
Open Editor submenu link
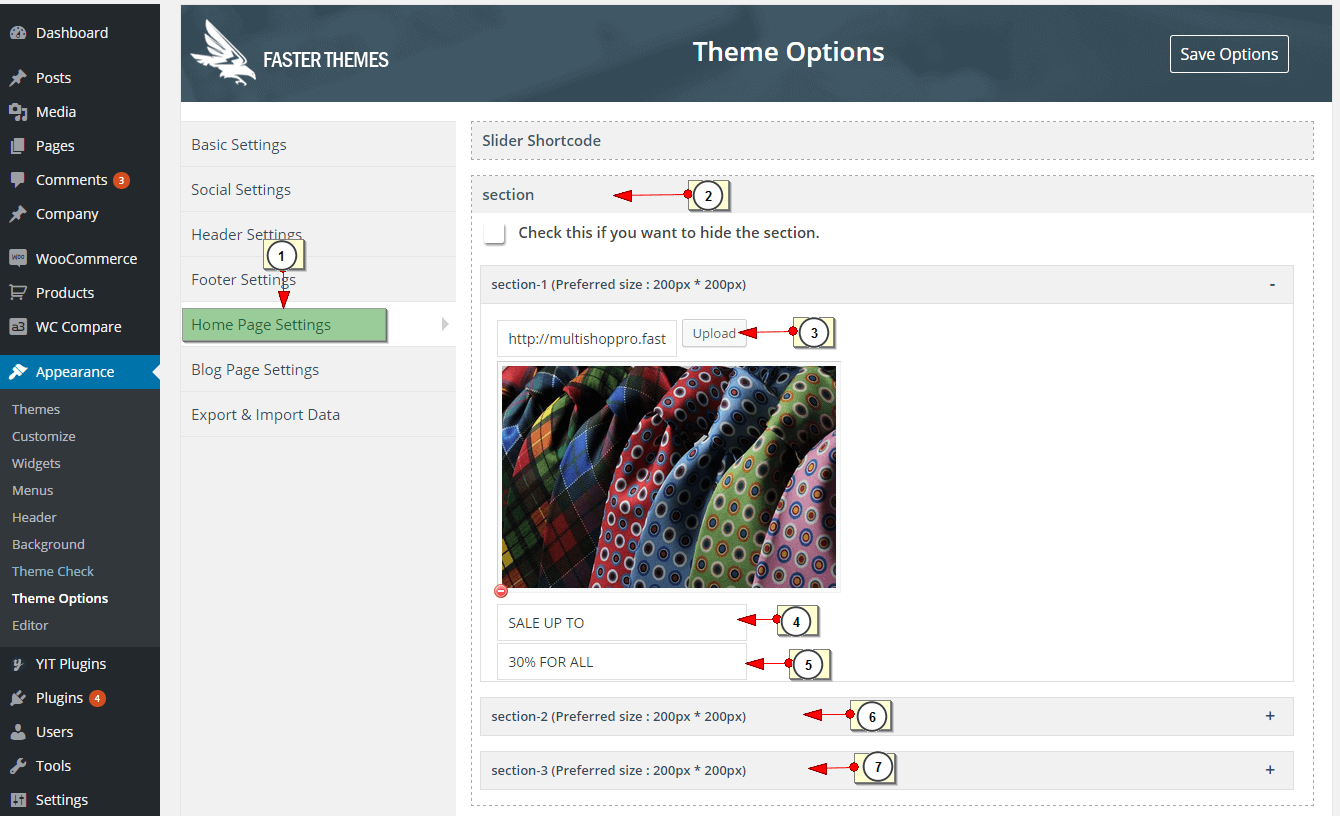(x=30, y=625)
